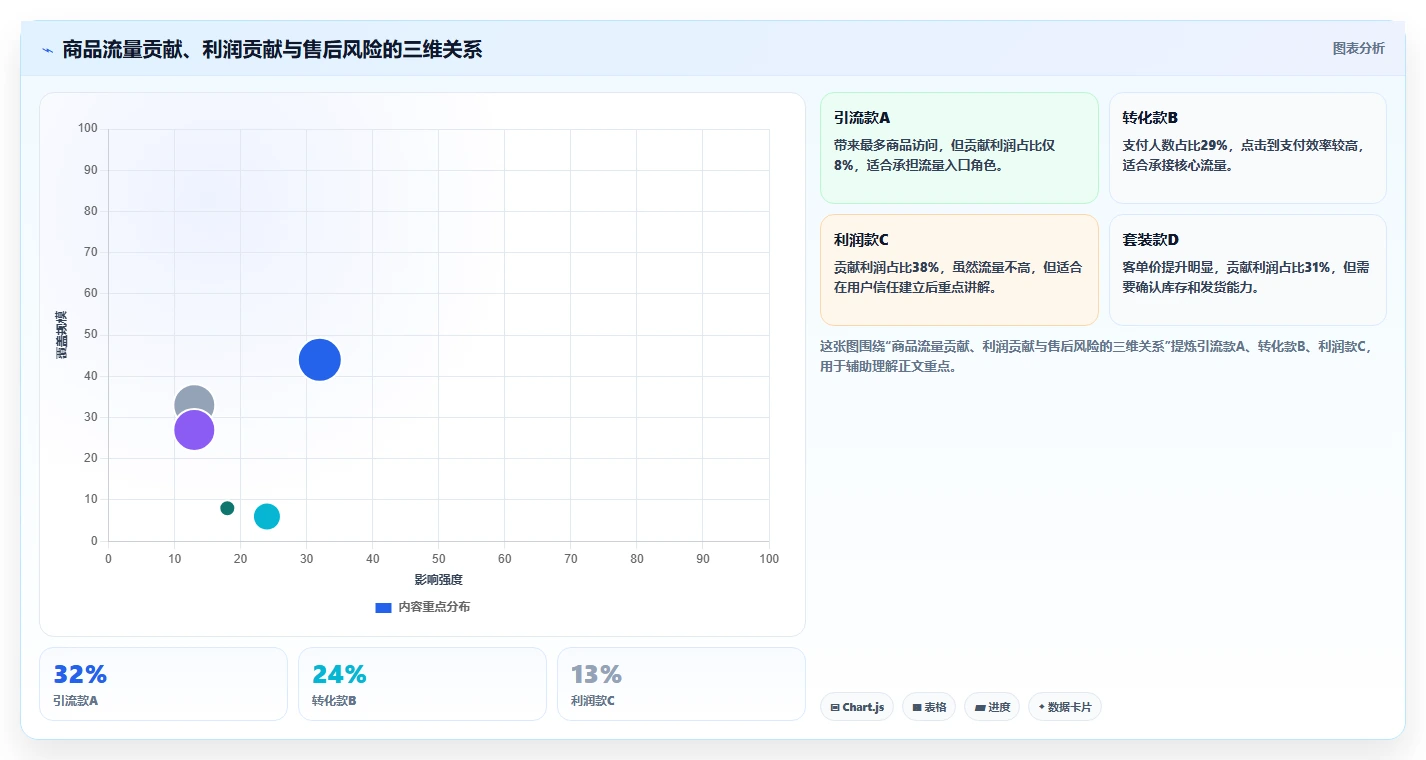Viewport: 1426px width, 760px height.
Task: Click the 13% 利润款C stat card
Action: point(681,684)
